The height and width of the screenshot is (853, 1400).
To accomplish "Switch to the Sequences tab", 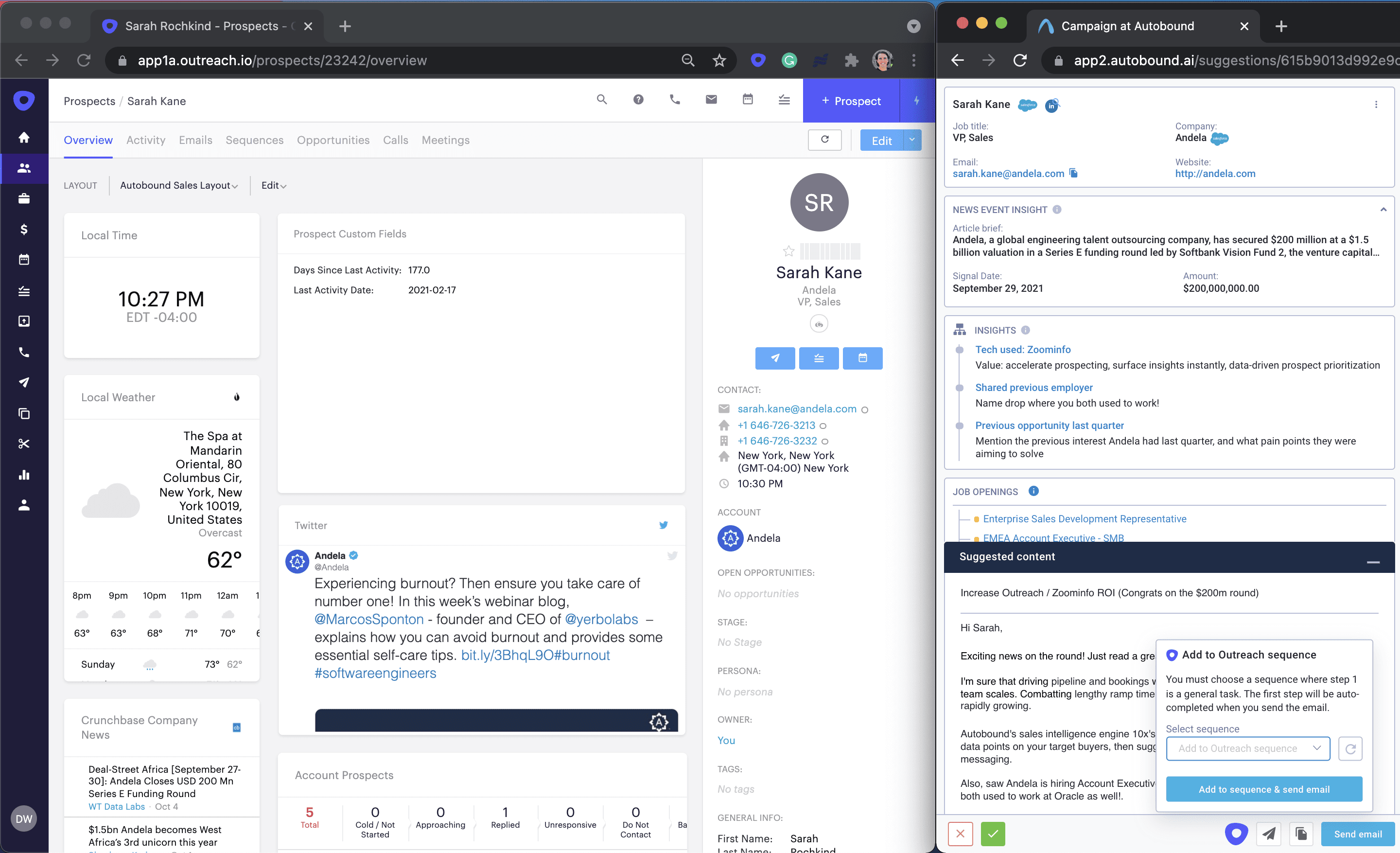I will click(x=254, y=141).
